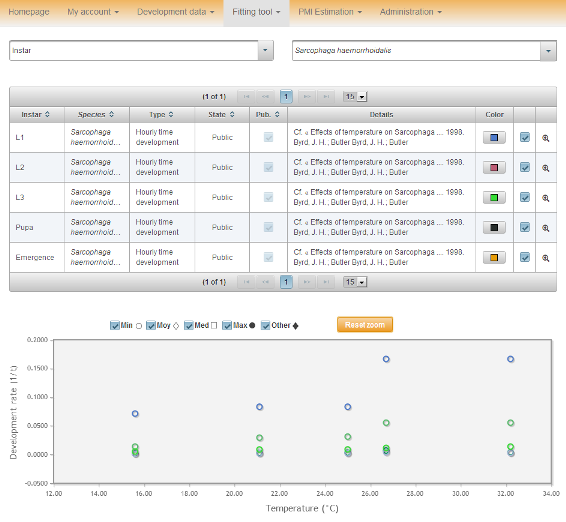Open the Sarcophaga haemorrhoidalis species dropdown

(x=548, y=51)
